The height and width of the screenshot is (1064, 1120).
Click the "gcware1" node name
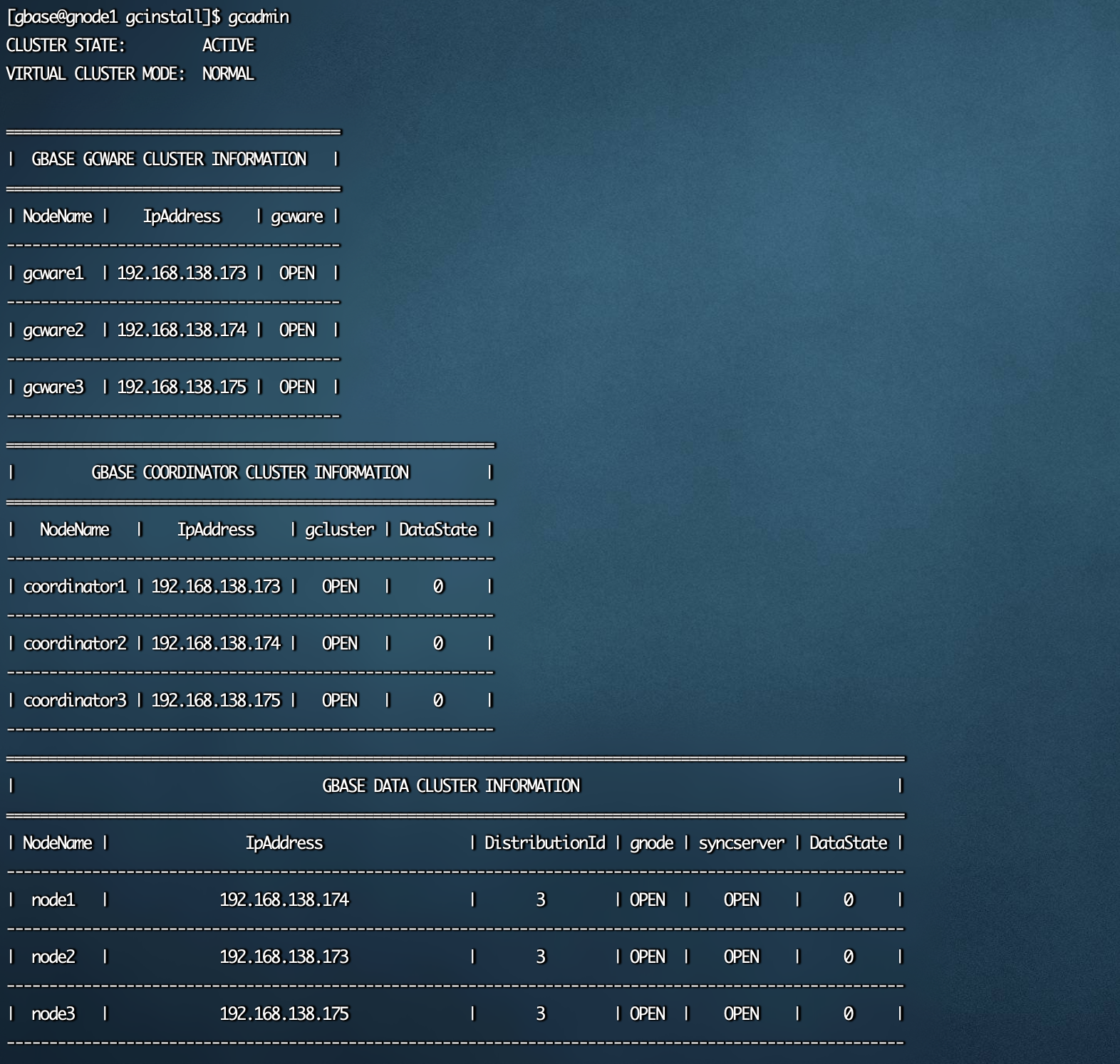pos(53,273)
